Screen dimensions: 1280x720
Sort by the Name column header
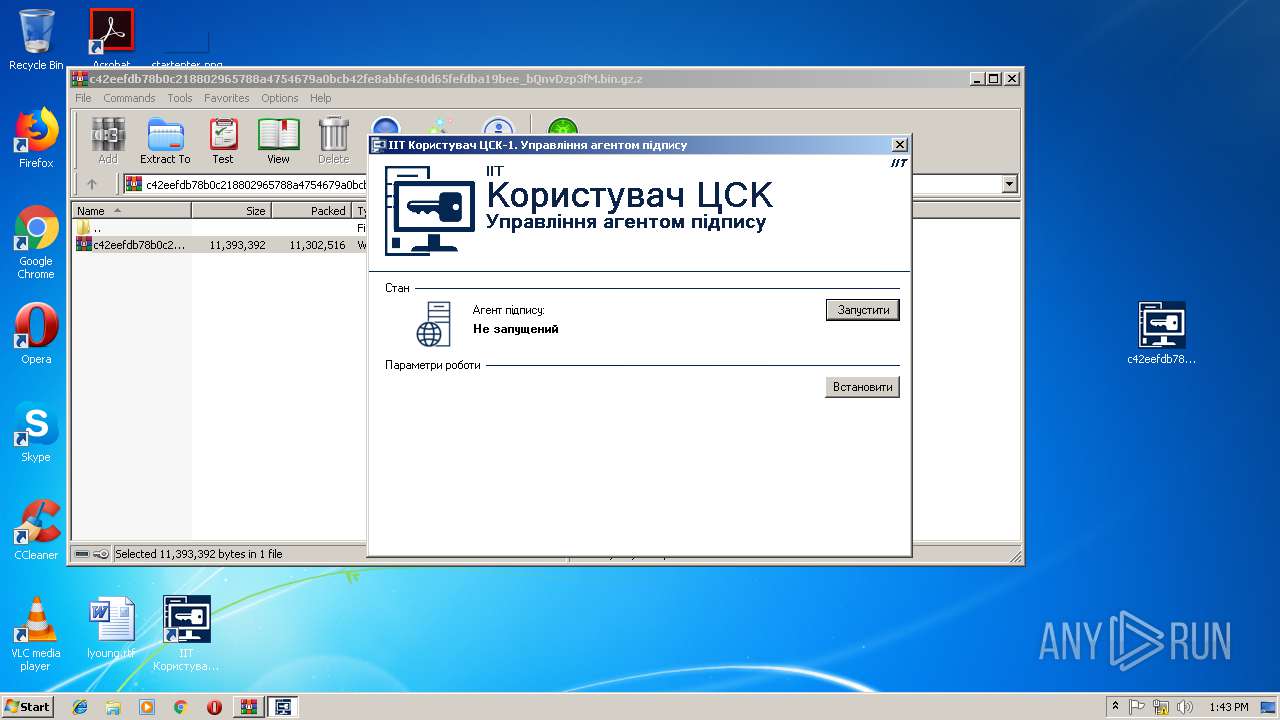[x=132, y=211]
